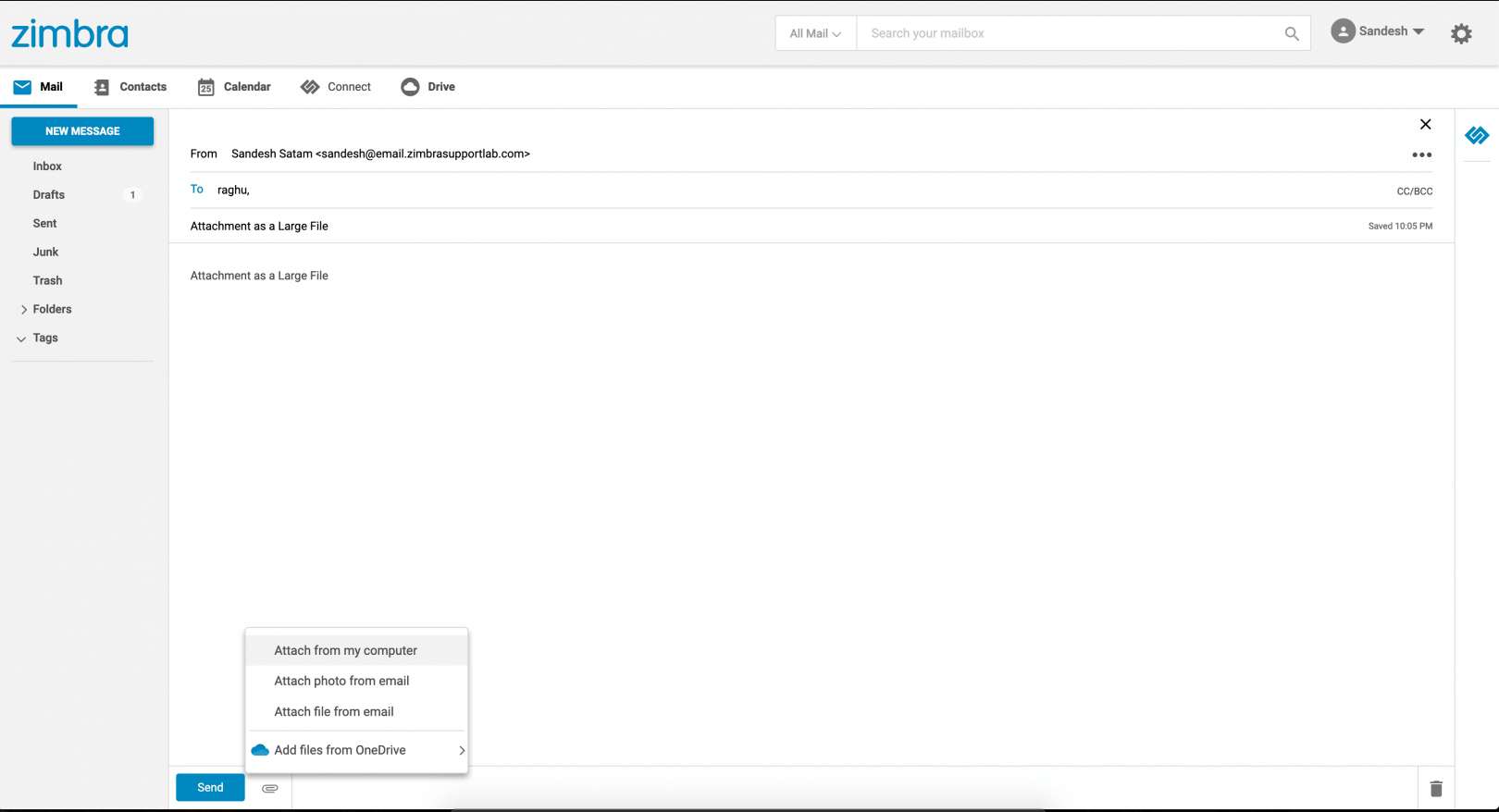The width and height of the screenshot is (1499, 812).
Task: Click the Mail envelope icon
Action: 22,87
